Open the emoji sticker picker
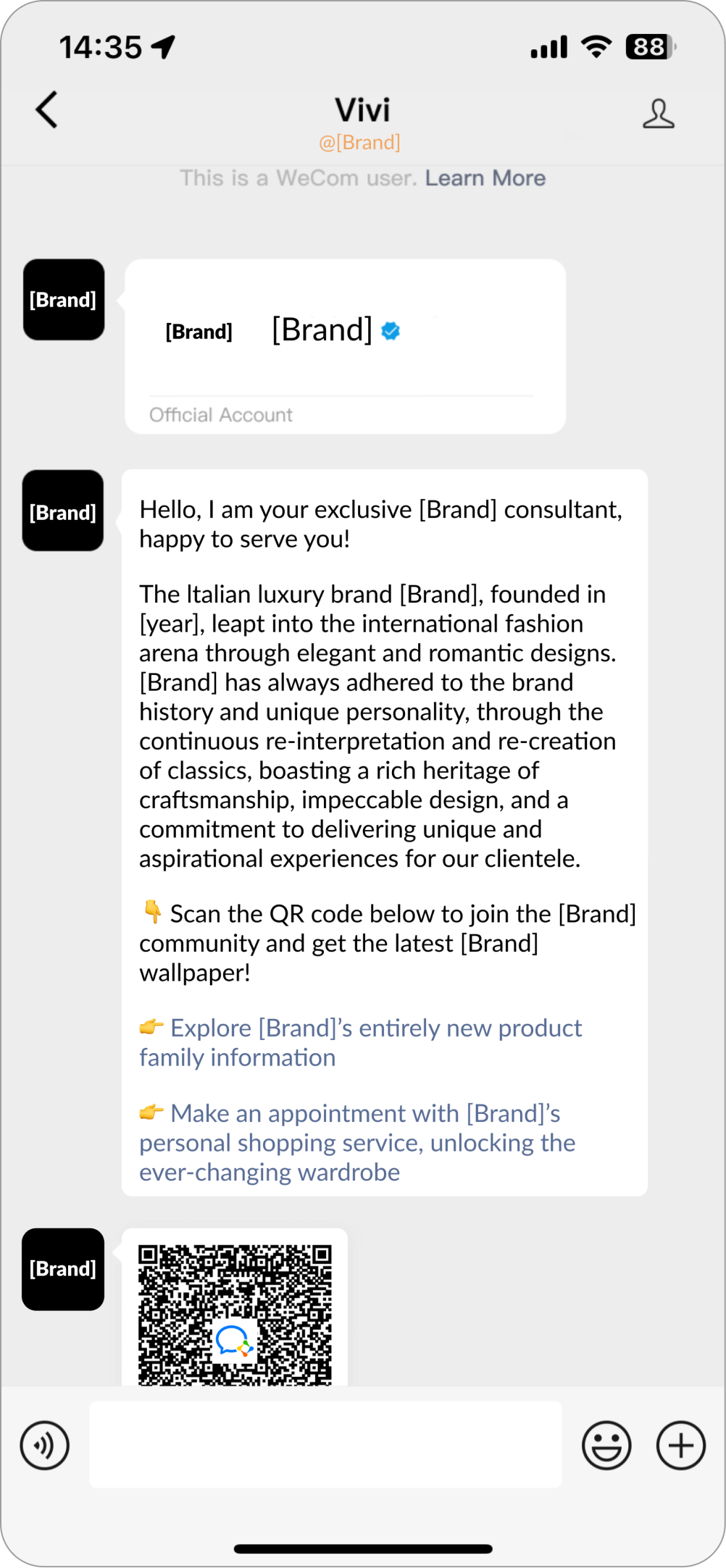The image size is (726, 1568). click(x=606, y=1446)
